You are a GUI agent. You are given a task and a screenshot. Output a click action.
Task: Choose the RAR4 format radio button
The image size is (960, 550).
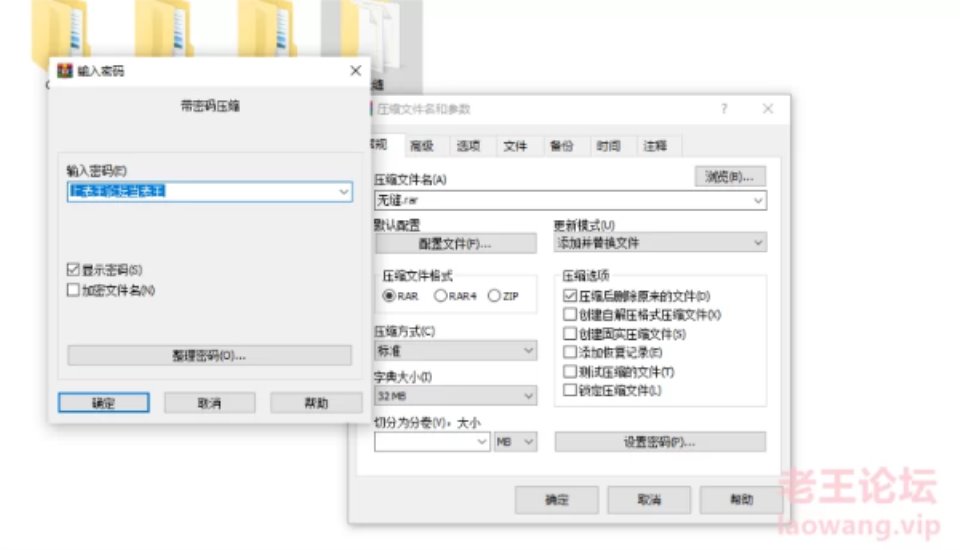pos(440,296)
